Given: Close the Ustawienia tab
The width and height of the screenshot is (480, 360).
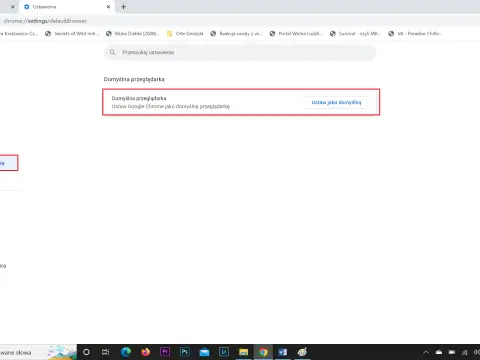Looking at the screenshot, I should [108, 7].
